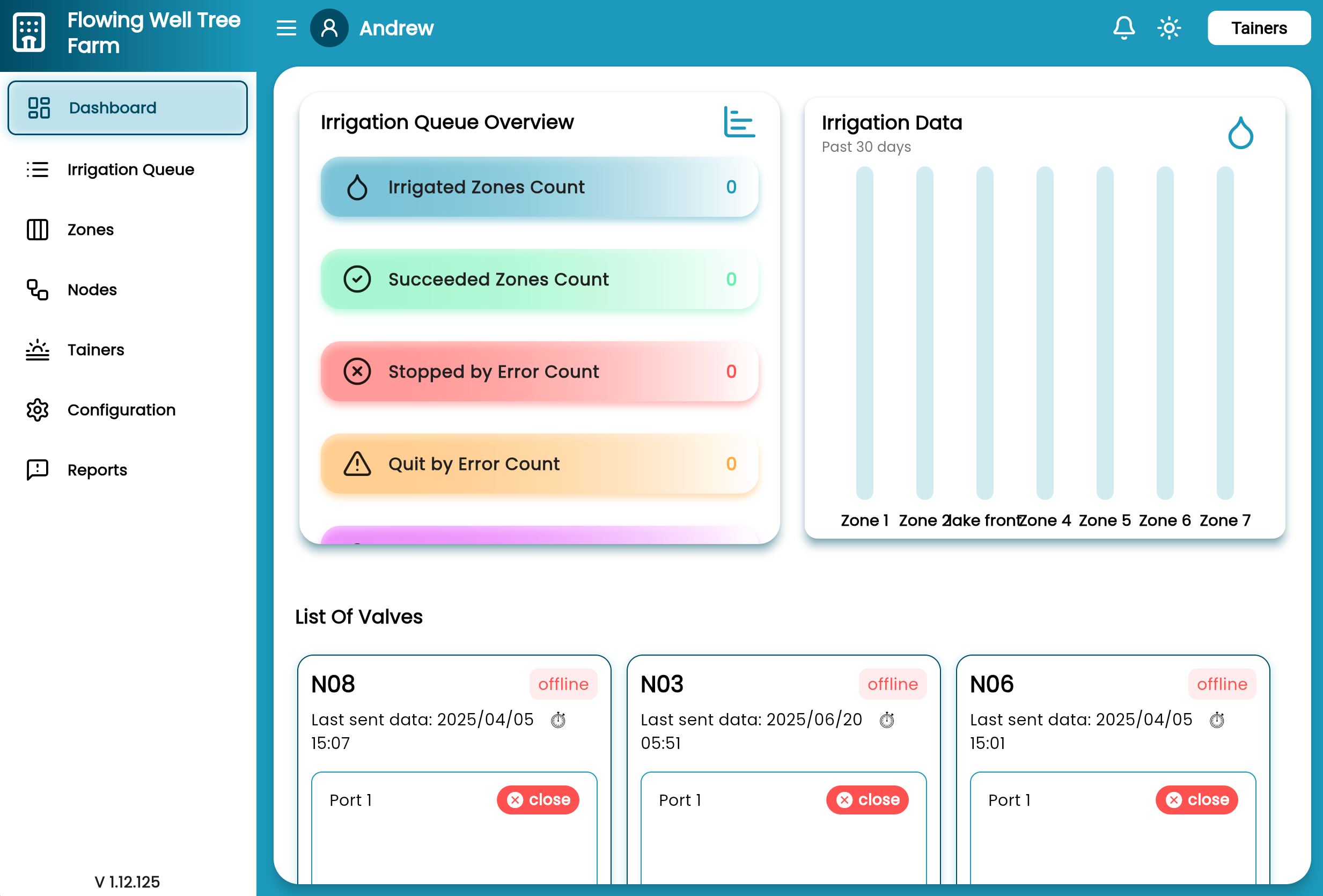
Task: Click the water drop icon in Irrigation Data
Action: (1240, 134)
